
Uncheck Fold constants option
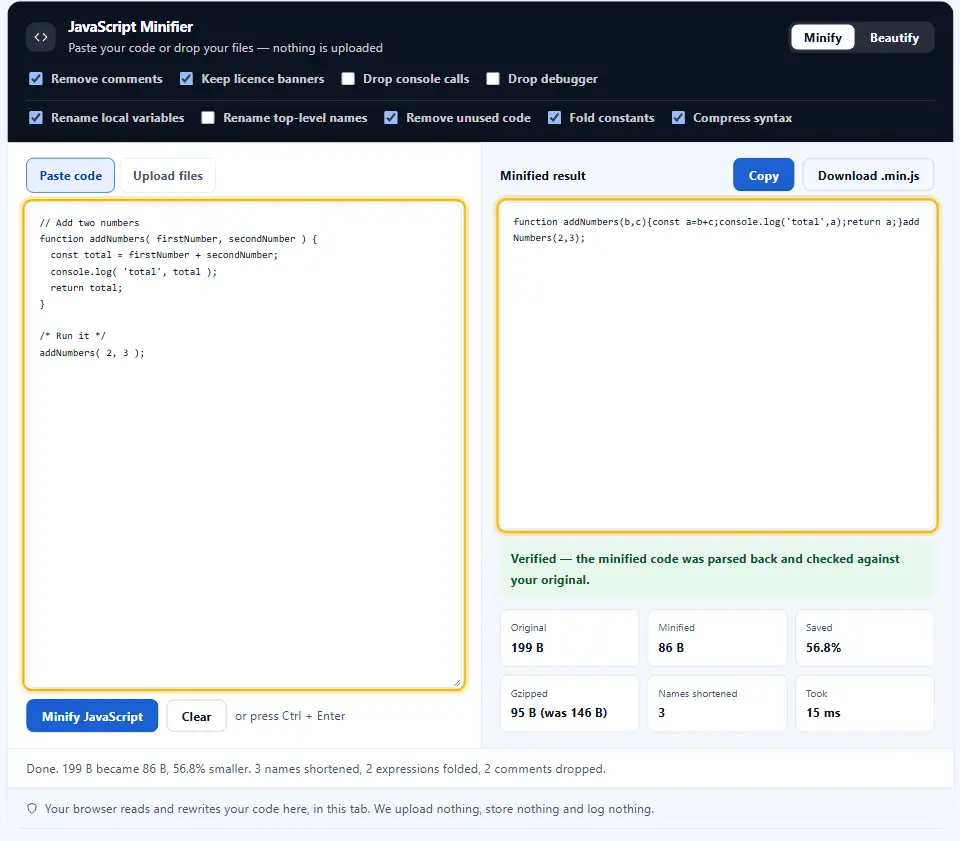pos(554,118)
